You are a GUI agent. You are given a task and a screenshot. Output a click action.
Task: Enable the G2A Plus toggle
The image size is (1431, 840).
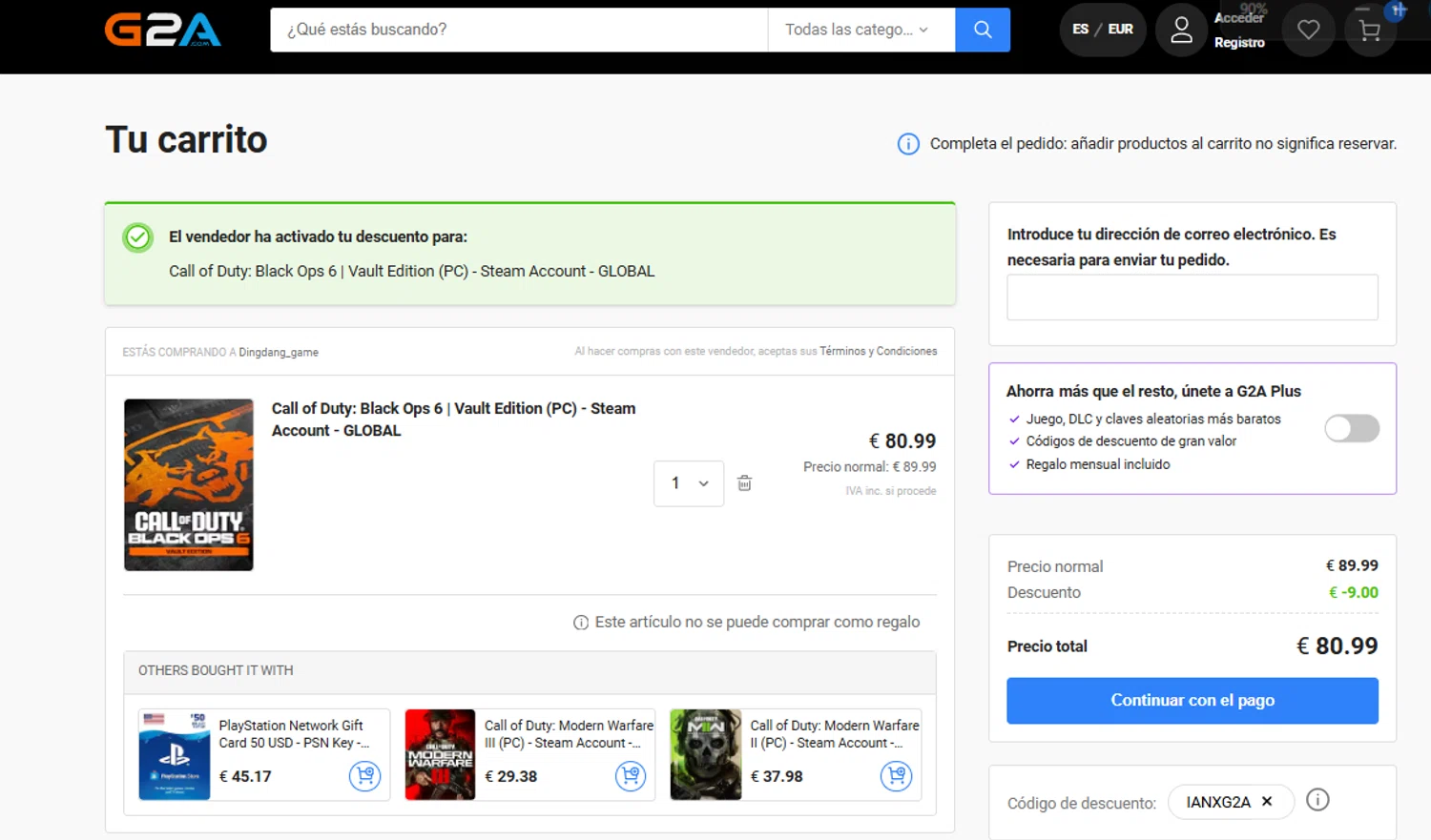pos(1351,429)
